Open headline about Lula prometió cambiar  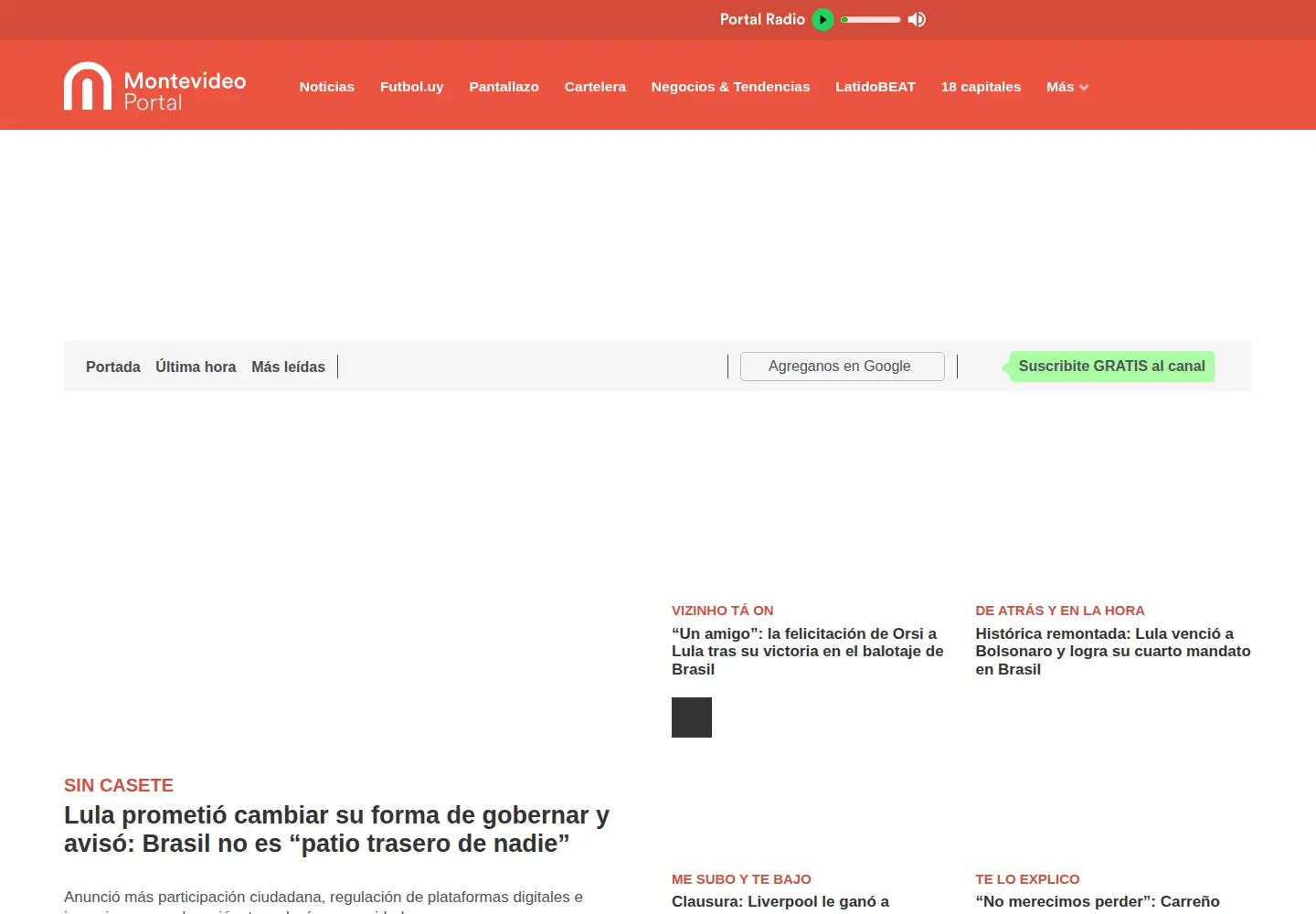336,829
